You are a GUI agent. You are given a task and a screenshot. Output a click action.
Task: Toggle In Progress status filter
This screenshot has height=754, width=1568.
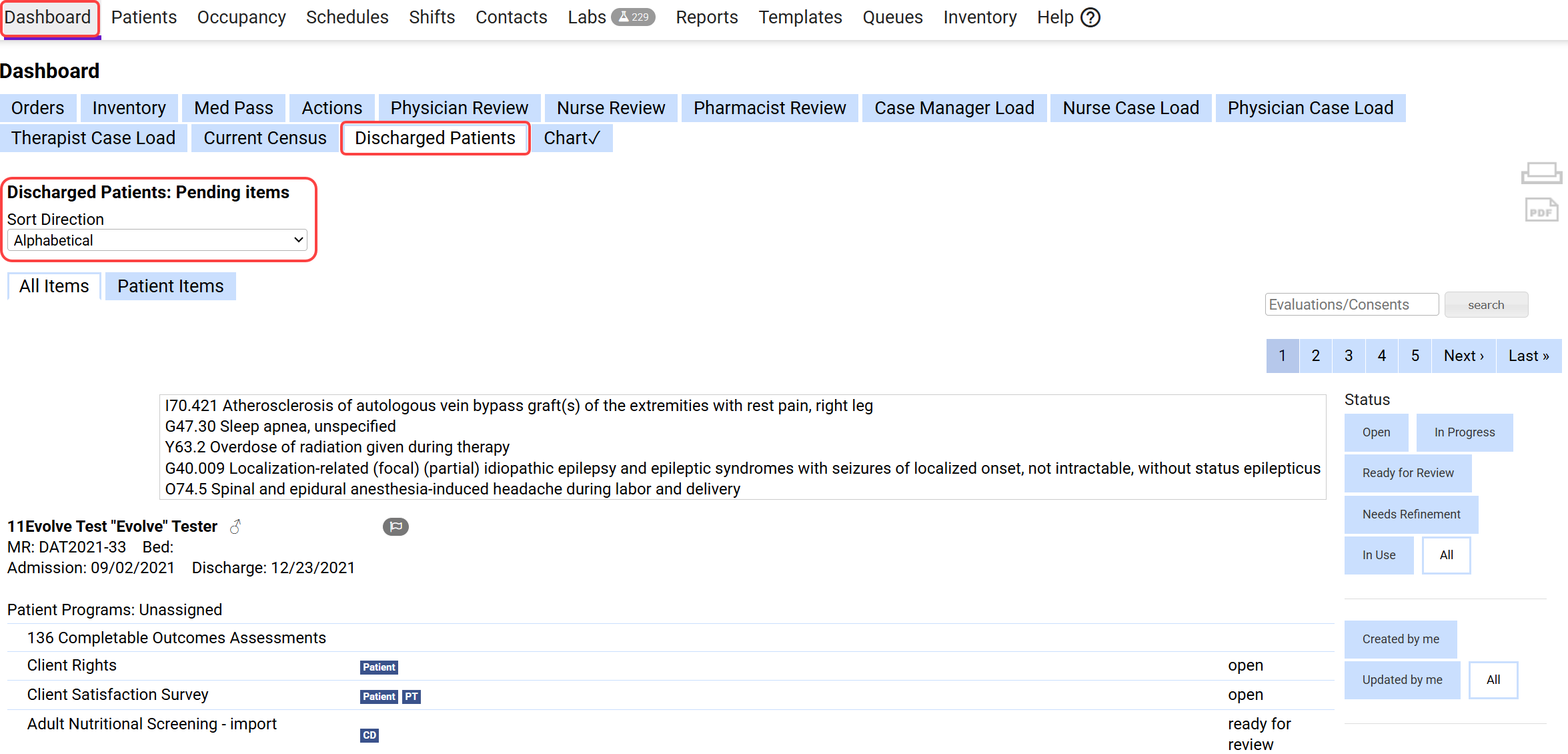(1464, 432)
